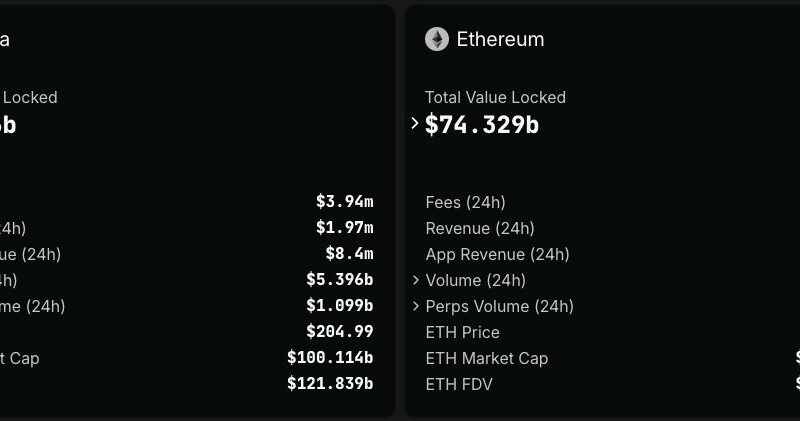Expand Ethereum Total Value Locked breakdown chevron
The height and width of the screenshot is (421, 800).
click(415, 124)
